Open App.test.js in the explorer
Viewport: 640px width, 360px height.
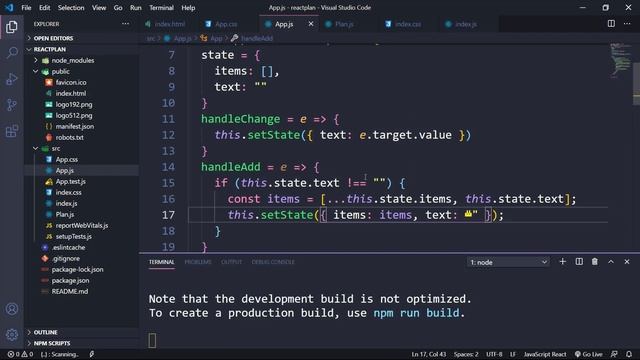tap(71, 181)
